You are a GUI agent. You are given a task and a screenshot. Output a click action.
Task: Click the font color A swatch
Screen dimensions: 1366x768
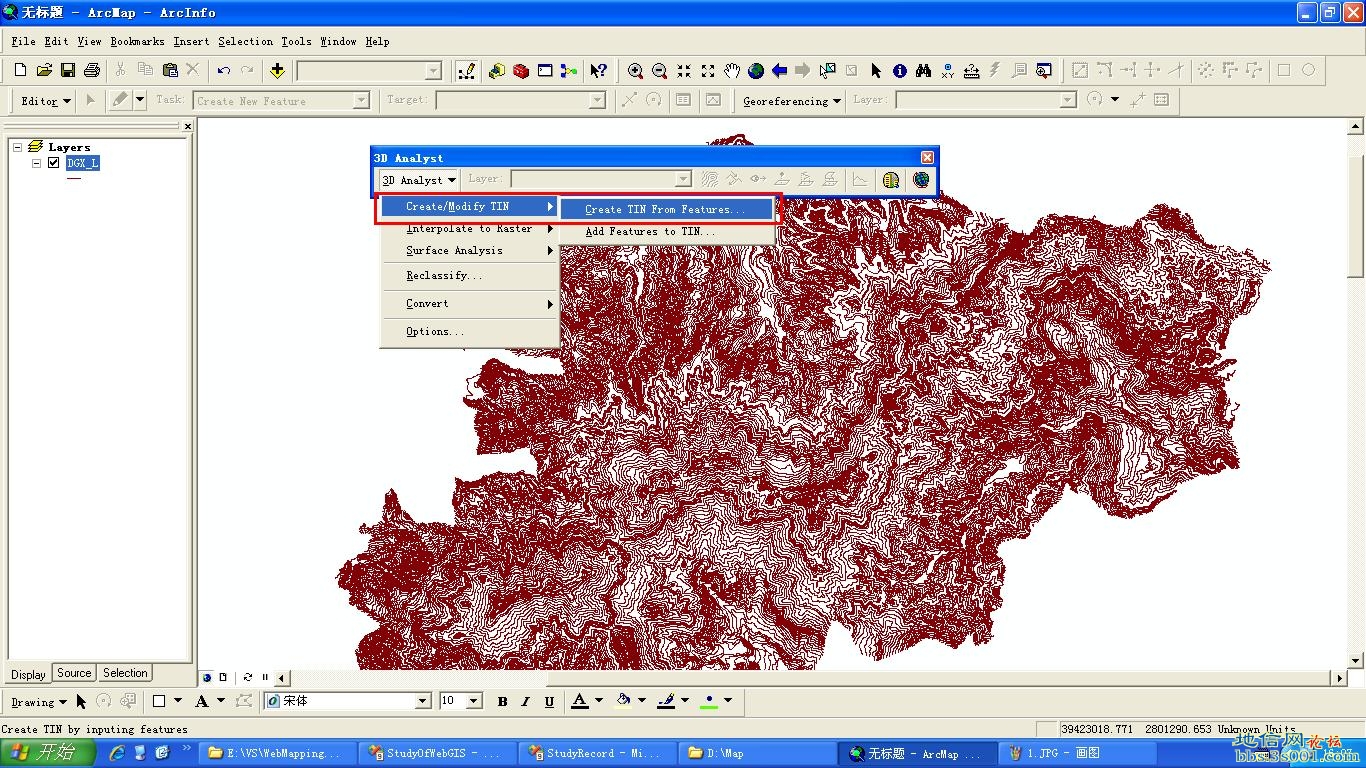[579, 702]
